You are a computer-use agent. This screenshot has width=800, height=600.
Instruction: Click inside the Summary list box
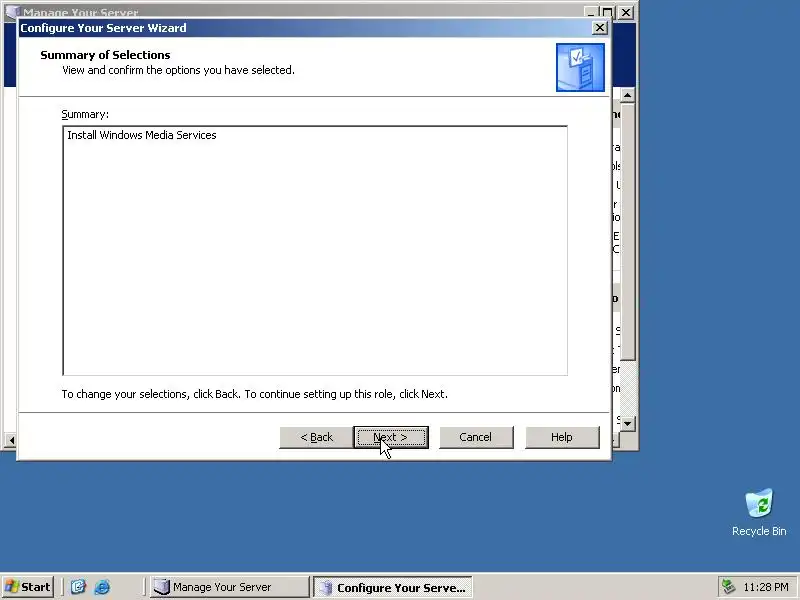click(x=315, y=250)
